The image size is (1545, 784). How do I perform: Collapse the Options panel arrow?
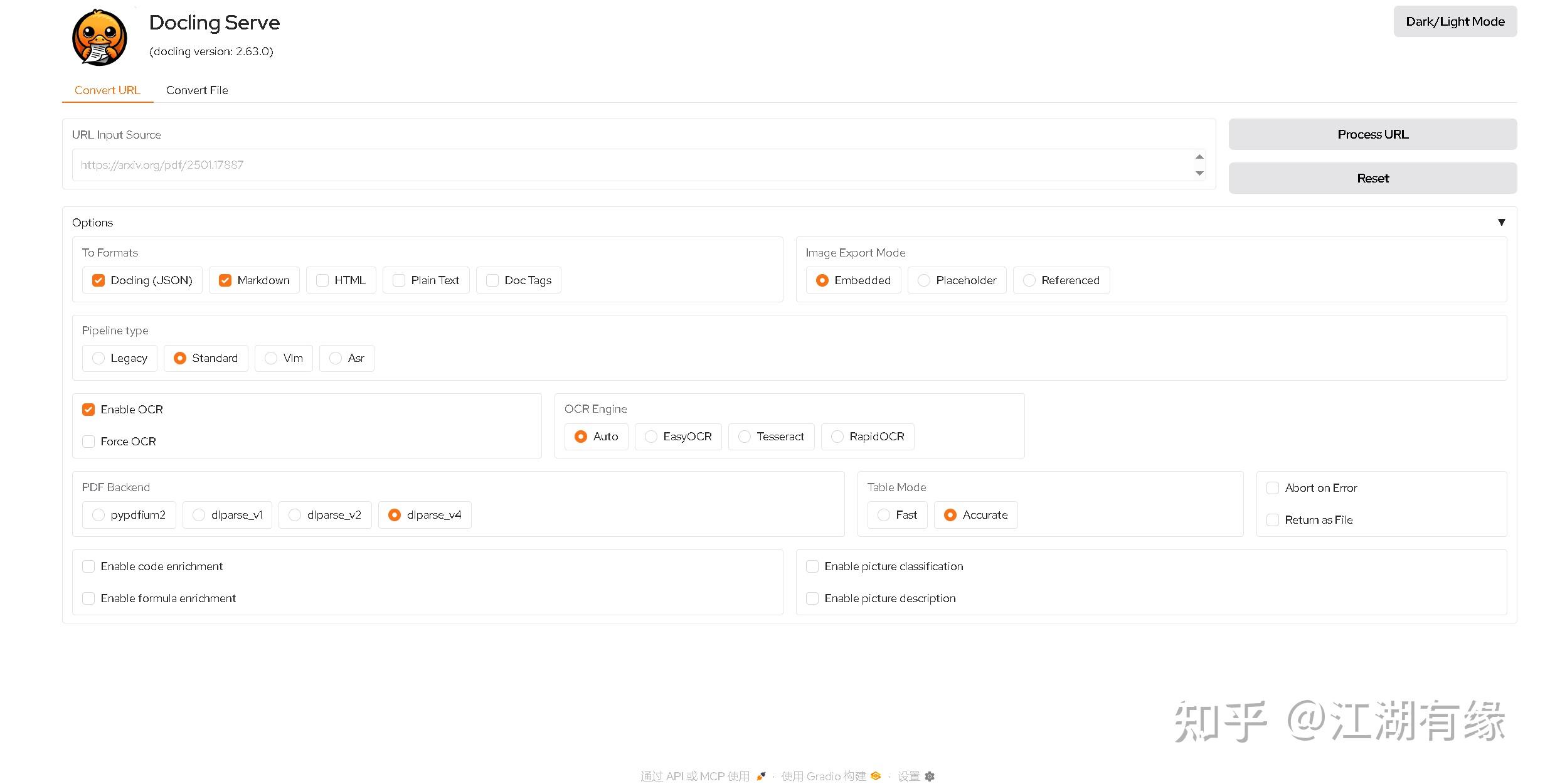tap(1501, 222)
